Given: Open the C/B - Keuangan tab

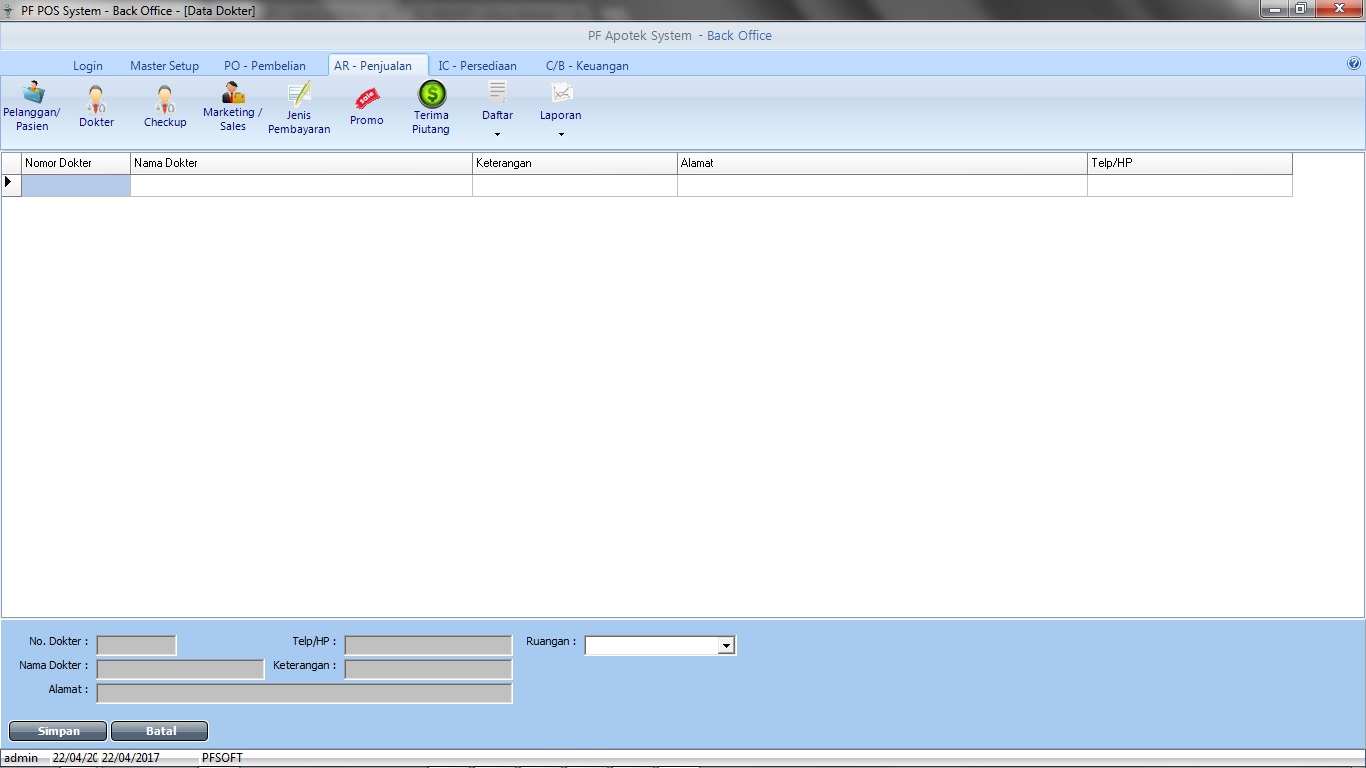Looking at the screenshot, I should point(587,66).
